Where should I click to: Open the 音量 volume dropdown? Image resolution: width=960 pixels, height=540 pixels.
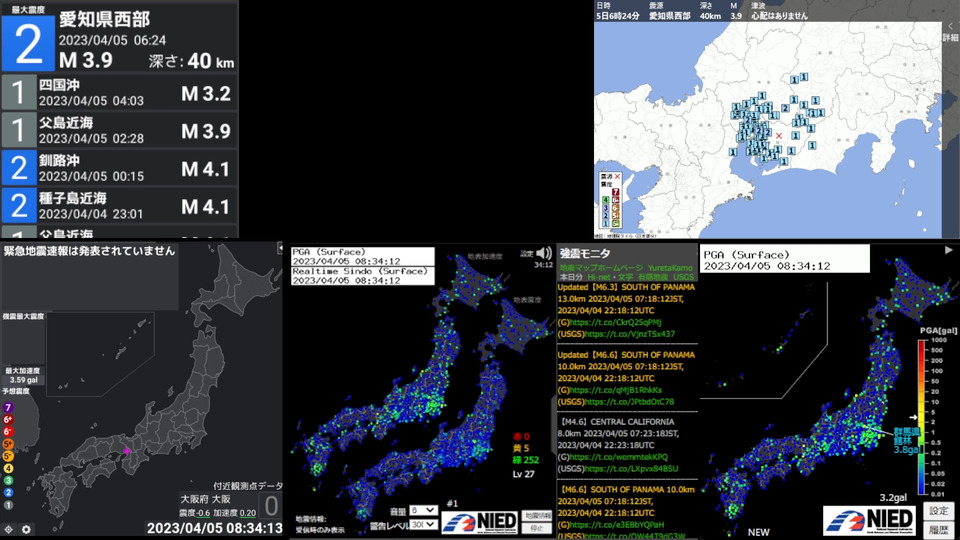click(x=423, y=510)
